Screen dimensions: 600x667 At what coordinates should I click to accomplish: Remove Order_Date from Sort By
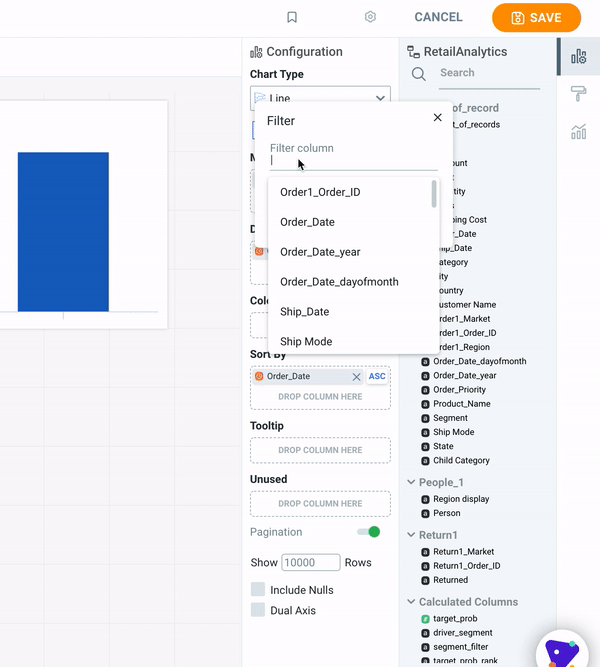pos(357,376)
